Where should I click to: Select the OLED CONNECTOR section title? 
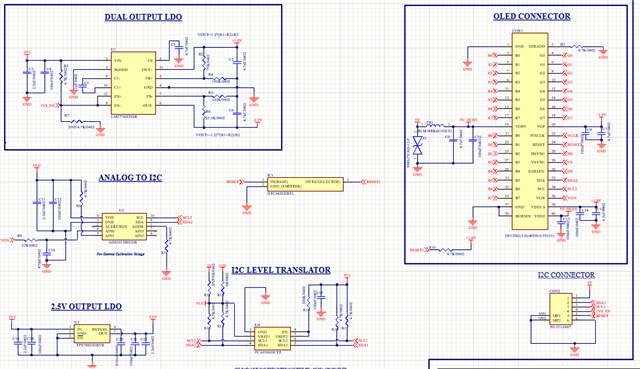click(532, 16)
